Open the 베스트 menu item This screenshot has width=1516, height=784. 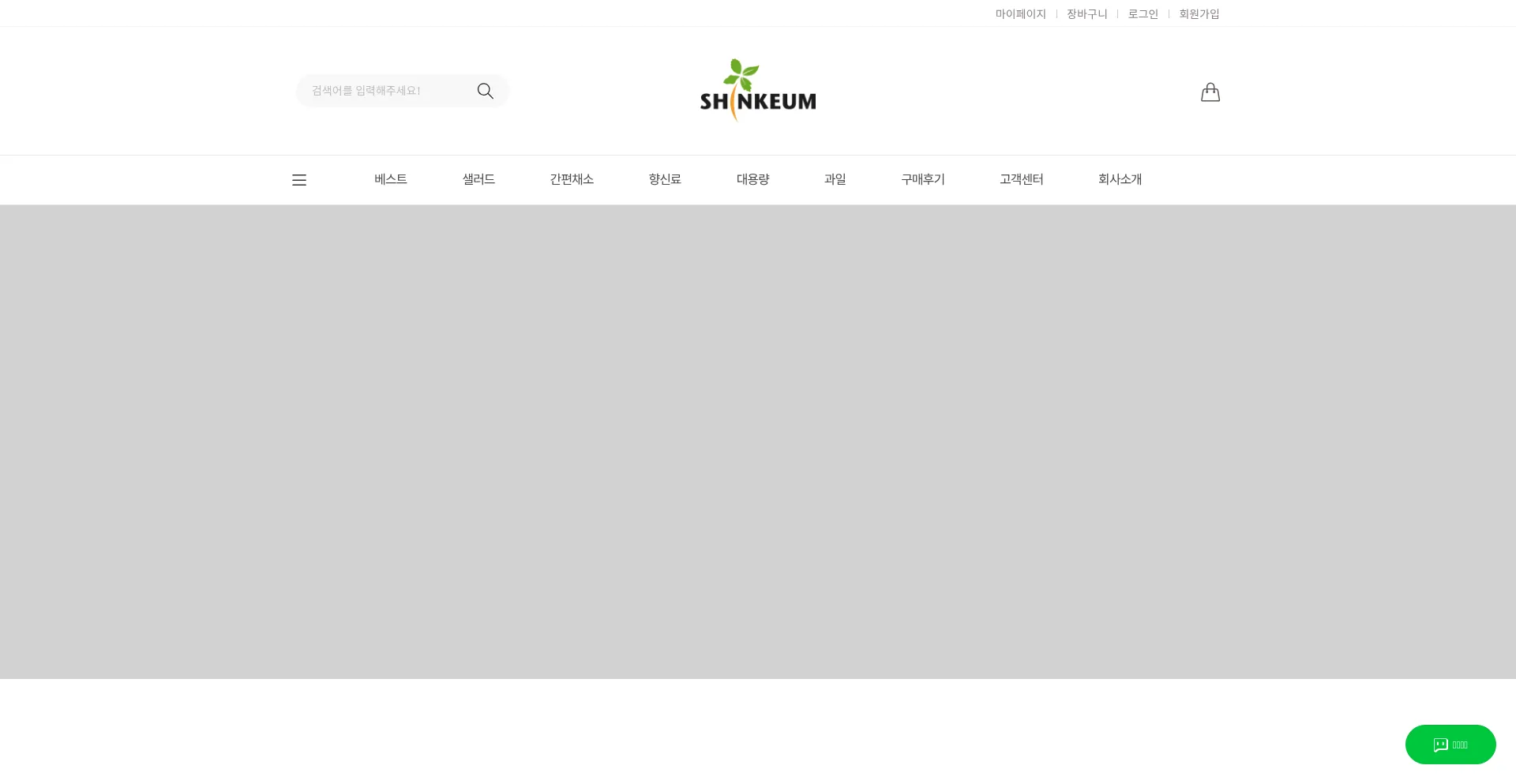[391, 179]
